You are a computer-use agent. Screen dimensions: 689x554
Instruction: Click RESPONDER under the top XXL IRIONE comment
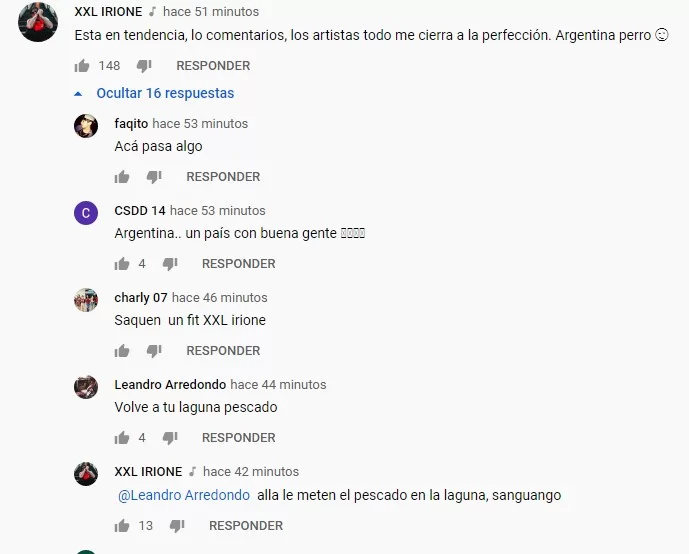point(213,66)
